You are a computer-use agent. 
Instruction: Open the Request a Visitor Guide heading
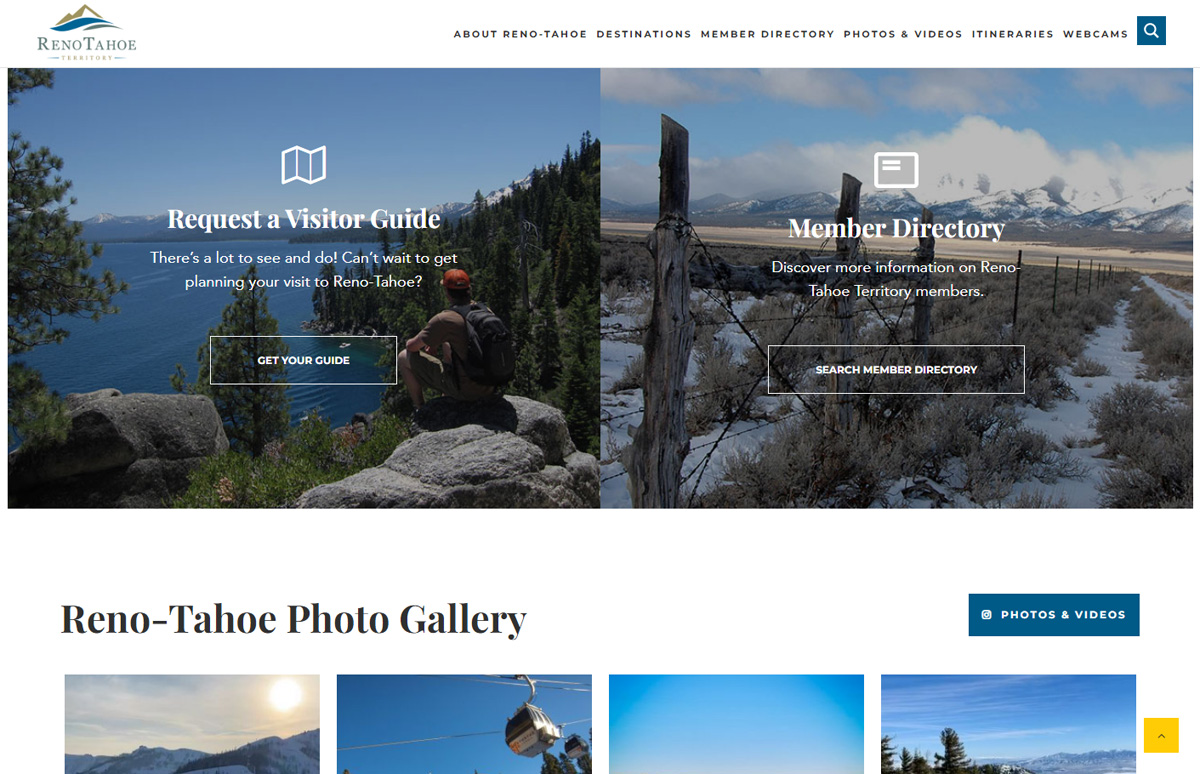304,218
